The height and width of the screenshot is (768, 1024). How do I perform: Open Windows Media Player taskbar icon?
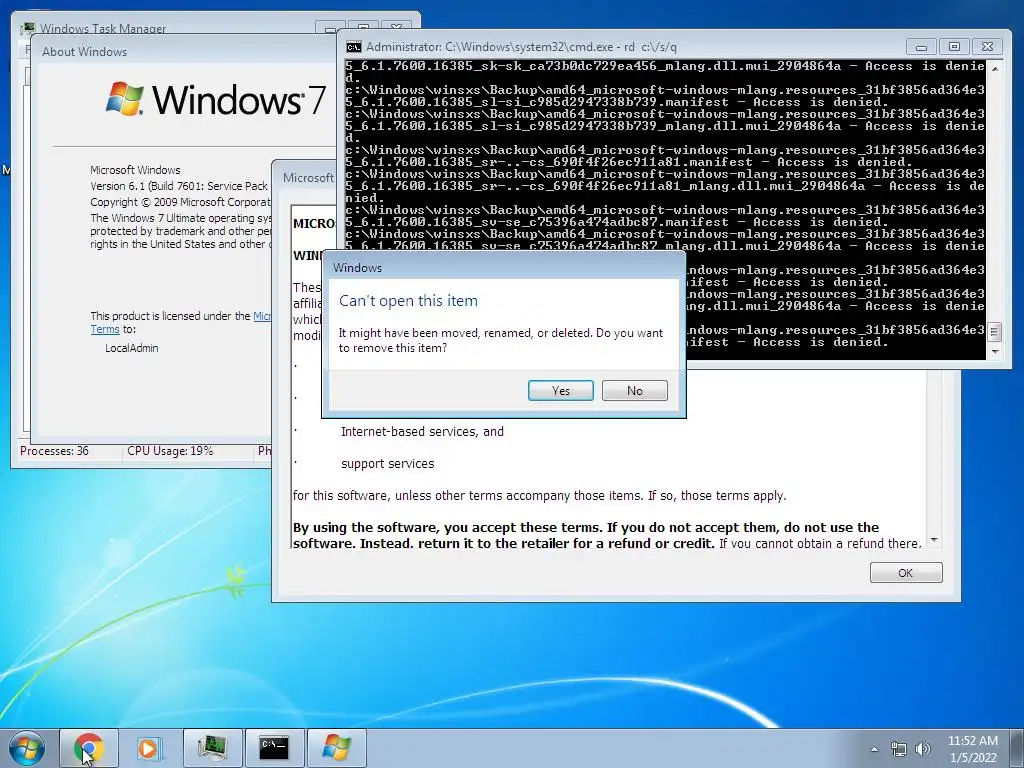pyautogui.click(x=149, y=748)
